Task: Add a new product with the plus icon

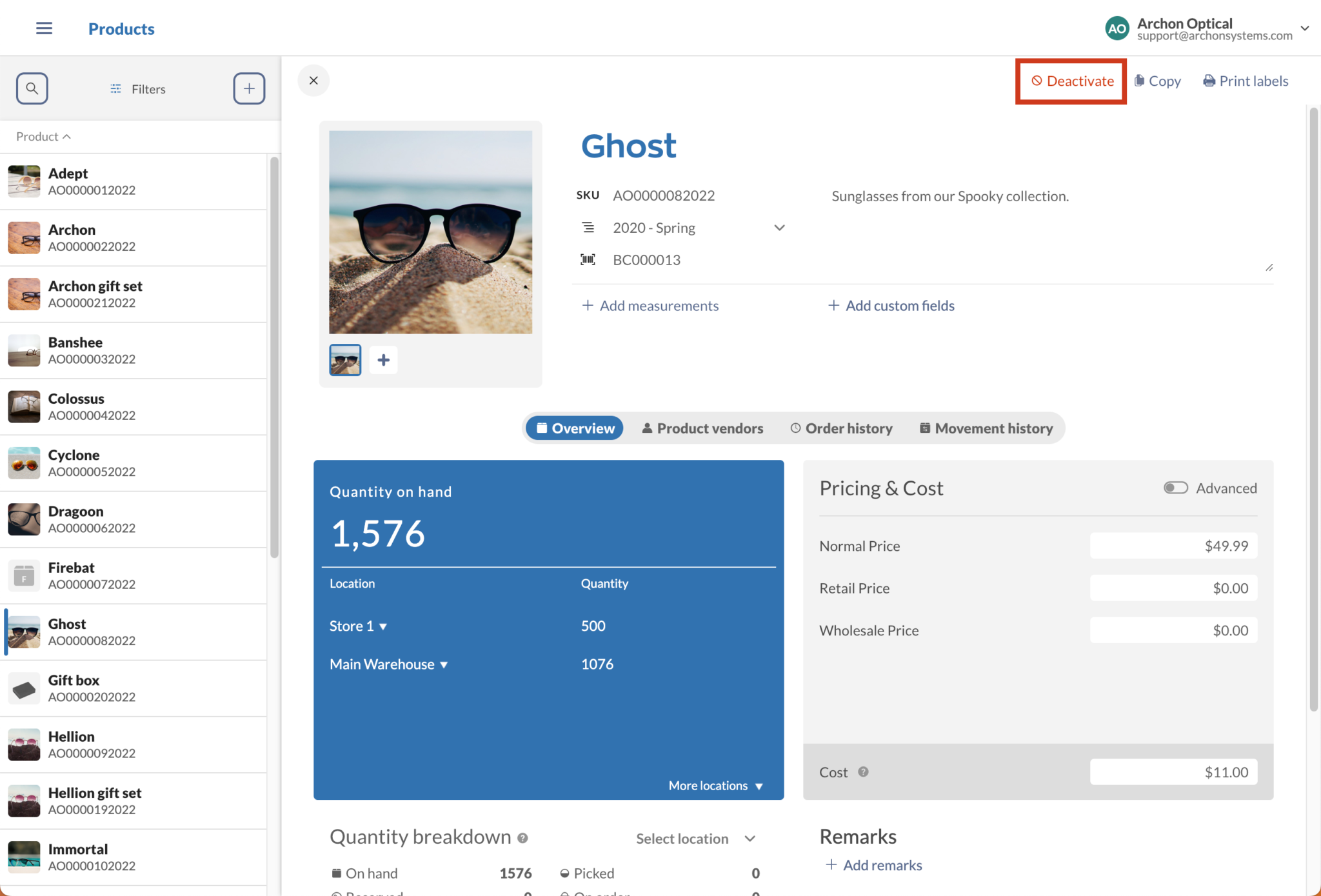Action: pos(249,88)
